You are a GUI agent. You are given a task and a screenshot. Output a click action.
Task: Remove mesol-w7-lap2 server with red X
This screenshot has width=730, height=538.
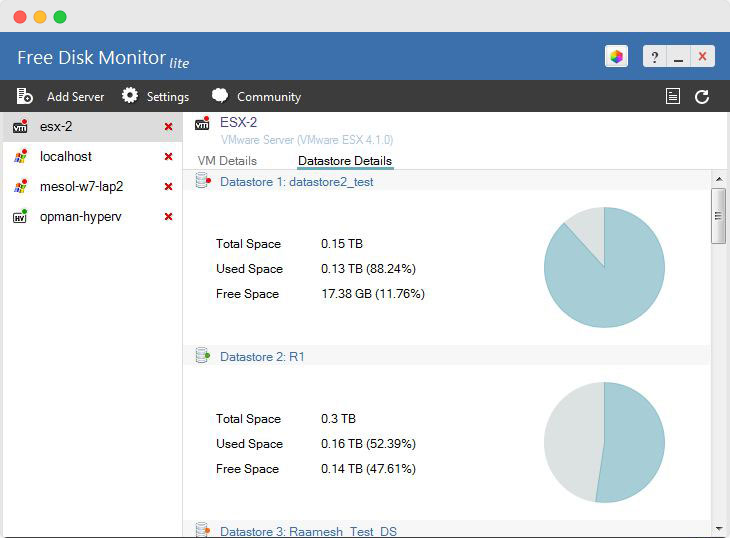(169, 187)
